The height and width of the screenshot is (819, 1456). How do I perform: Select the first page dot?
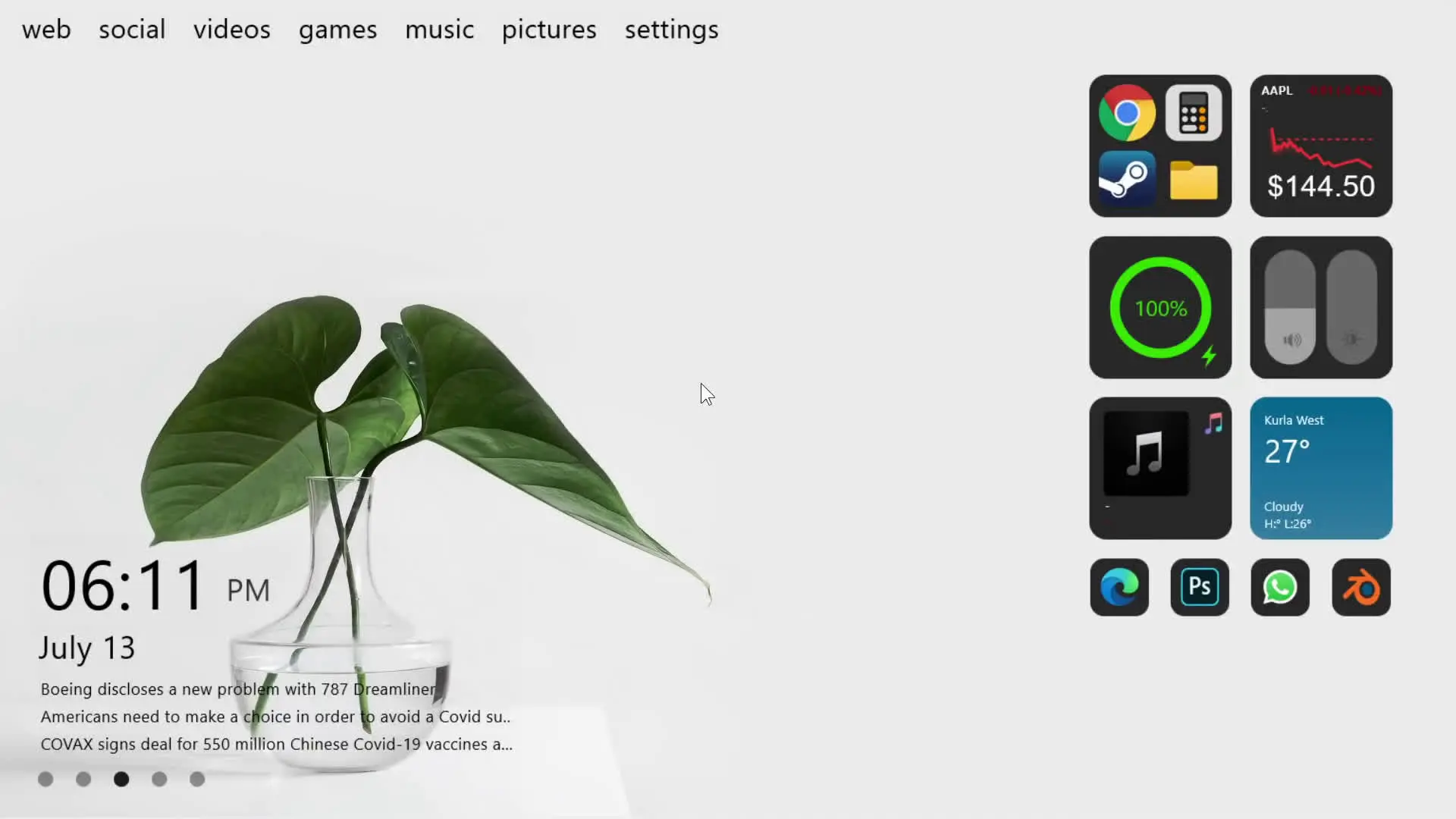45,779
